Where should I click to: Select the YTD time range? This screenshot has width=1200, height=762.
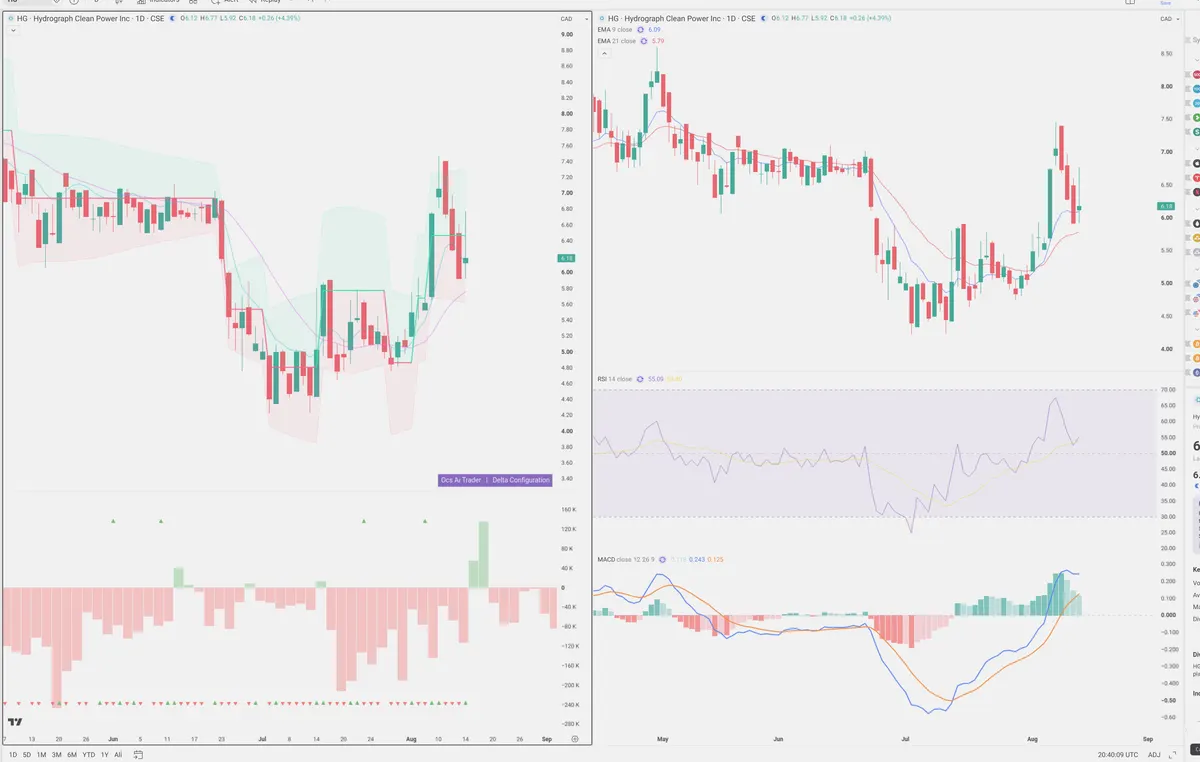click(x=89, y=754)
